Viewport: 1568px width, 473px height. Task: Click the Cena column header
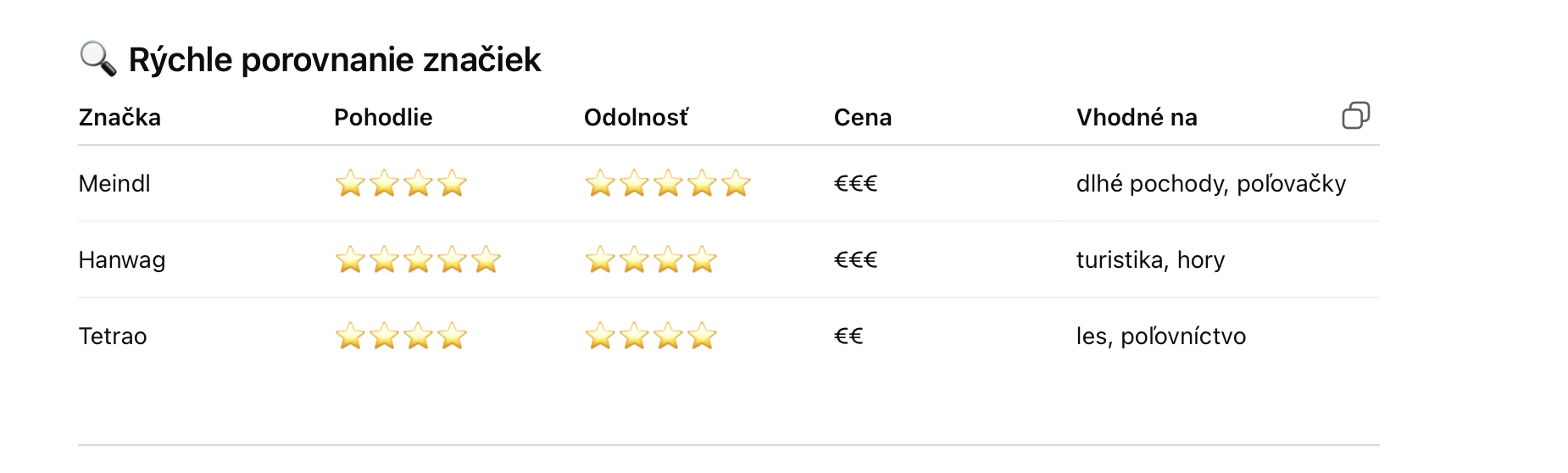862,118
